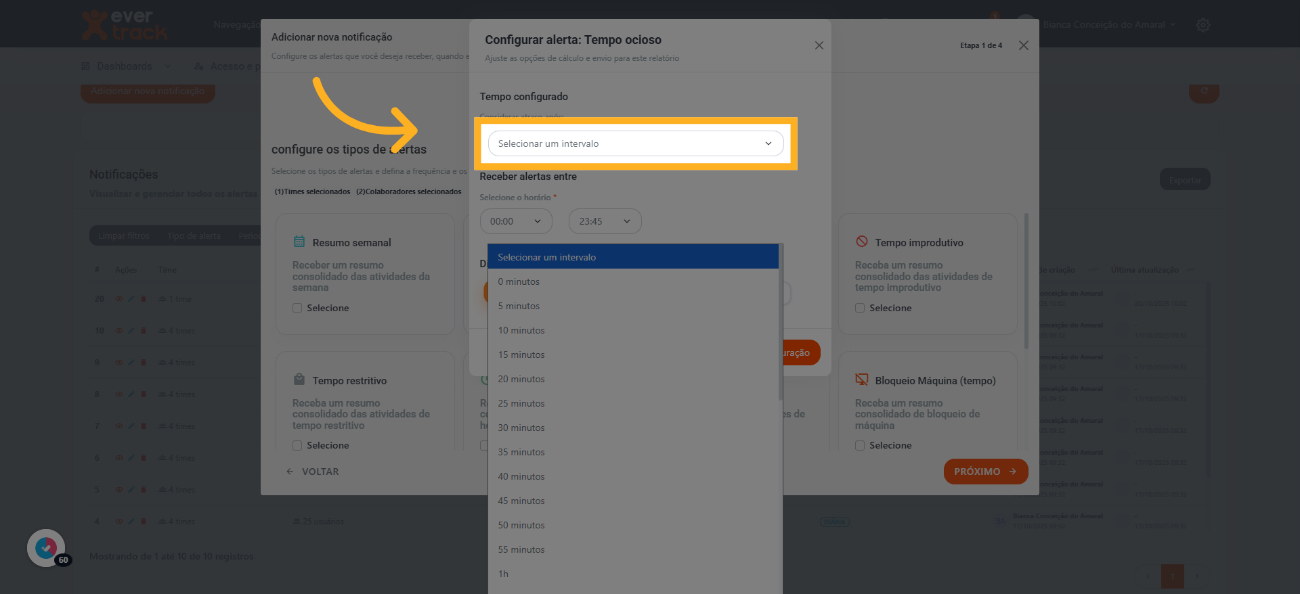
Task: Close the 'Configurar alerta: Tempo ocioso' dialog
Action: click(x=819, y=46)
